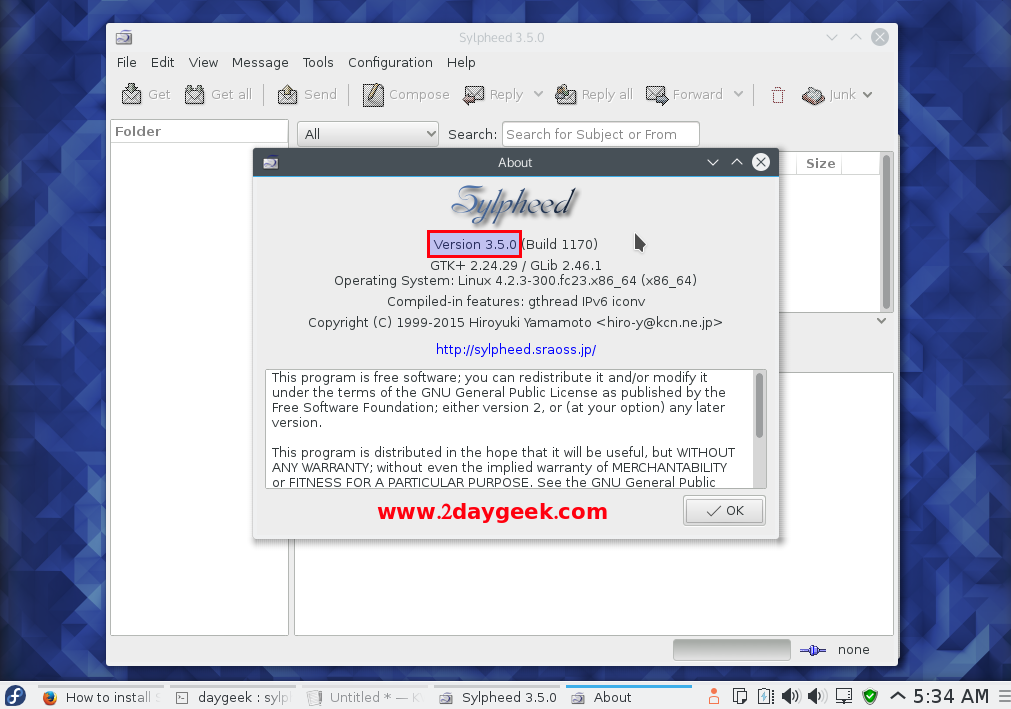Viewport: 1011px width, 709px height.
Task: Switch to the daygeek terminal taskbar entry
Action: click(234, 697)
